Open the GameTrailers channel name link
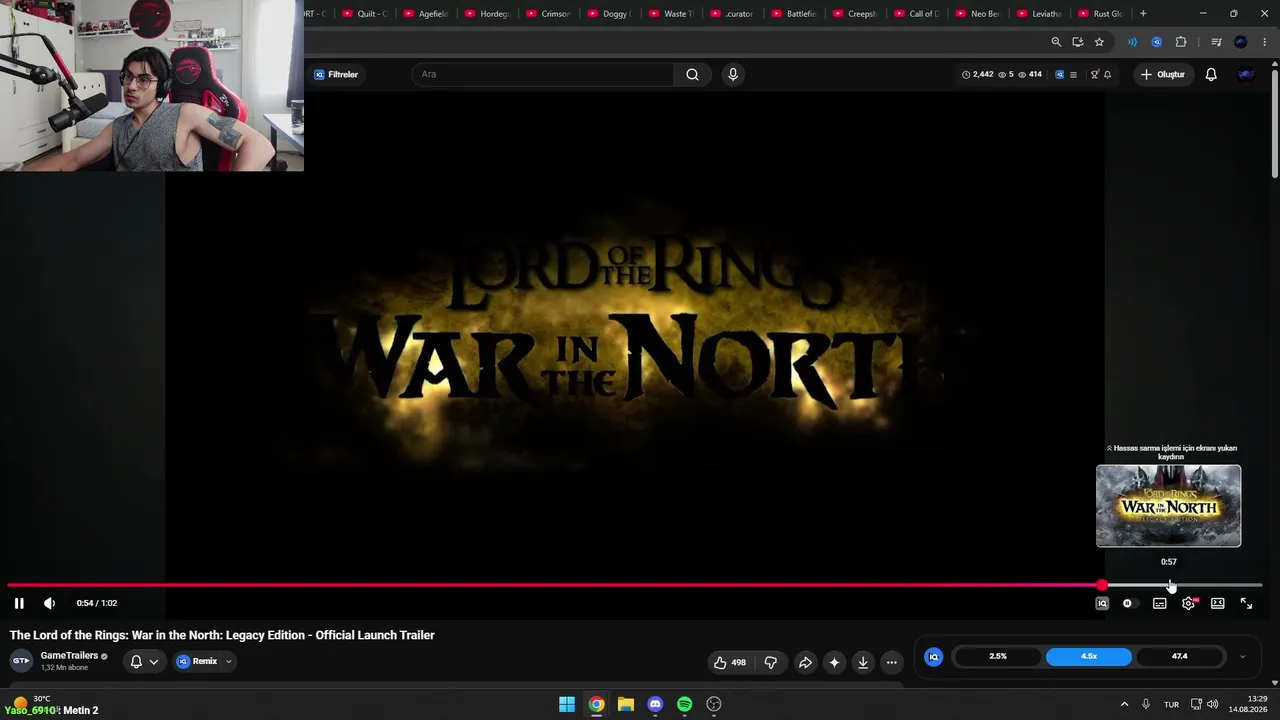 pos(69,656)
